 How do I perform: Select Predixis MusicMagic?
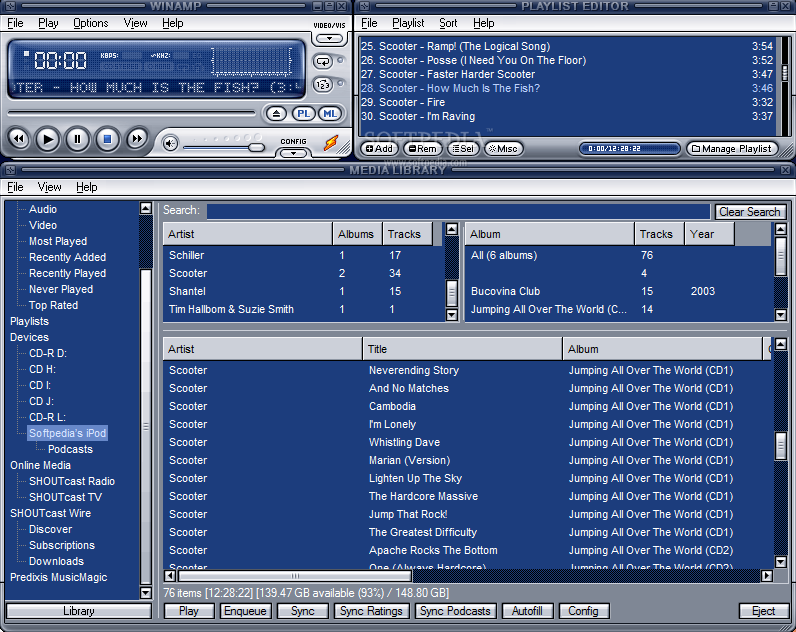point(58,577)
